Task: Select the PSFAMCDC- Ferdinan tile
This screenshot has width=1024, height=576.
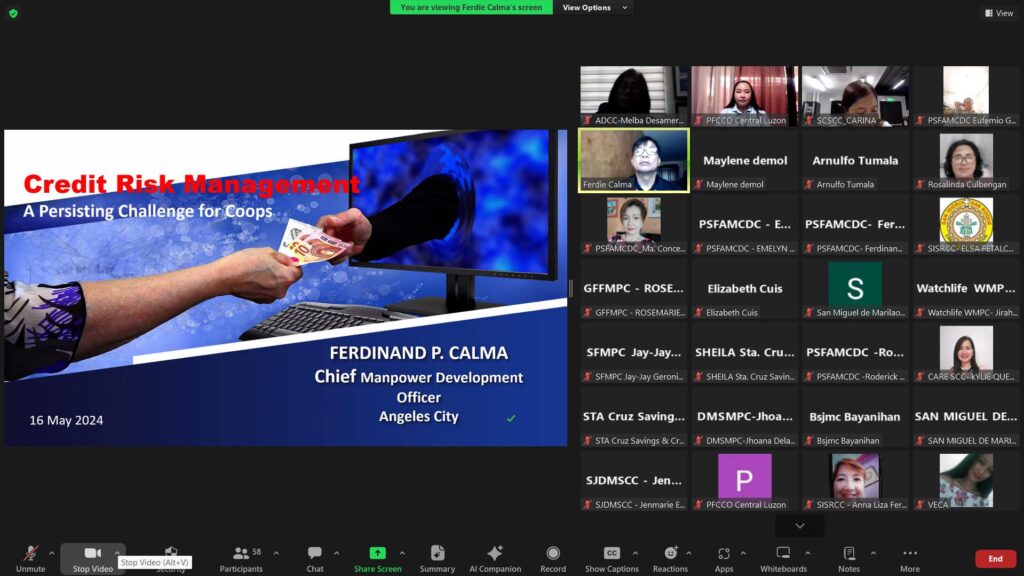Action: tap(855, 225)
